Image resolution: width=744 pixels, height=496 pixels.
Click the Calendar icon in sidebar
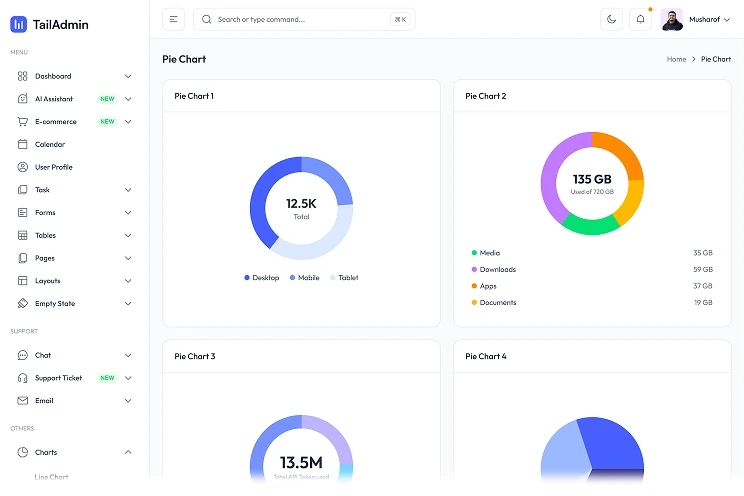click(22, 144)
